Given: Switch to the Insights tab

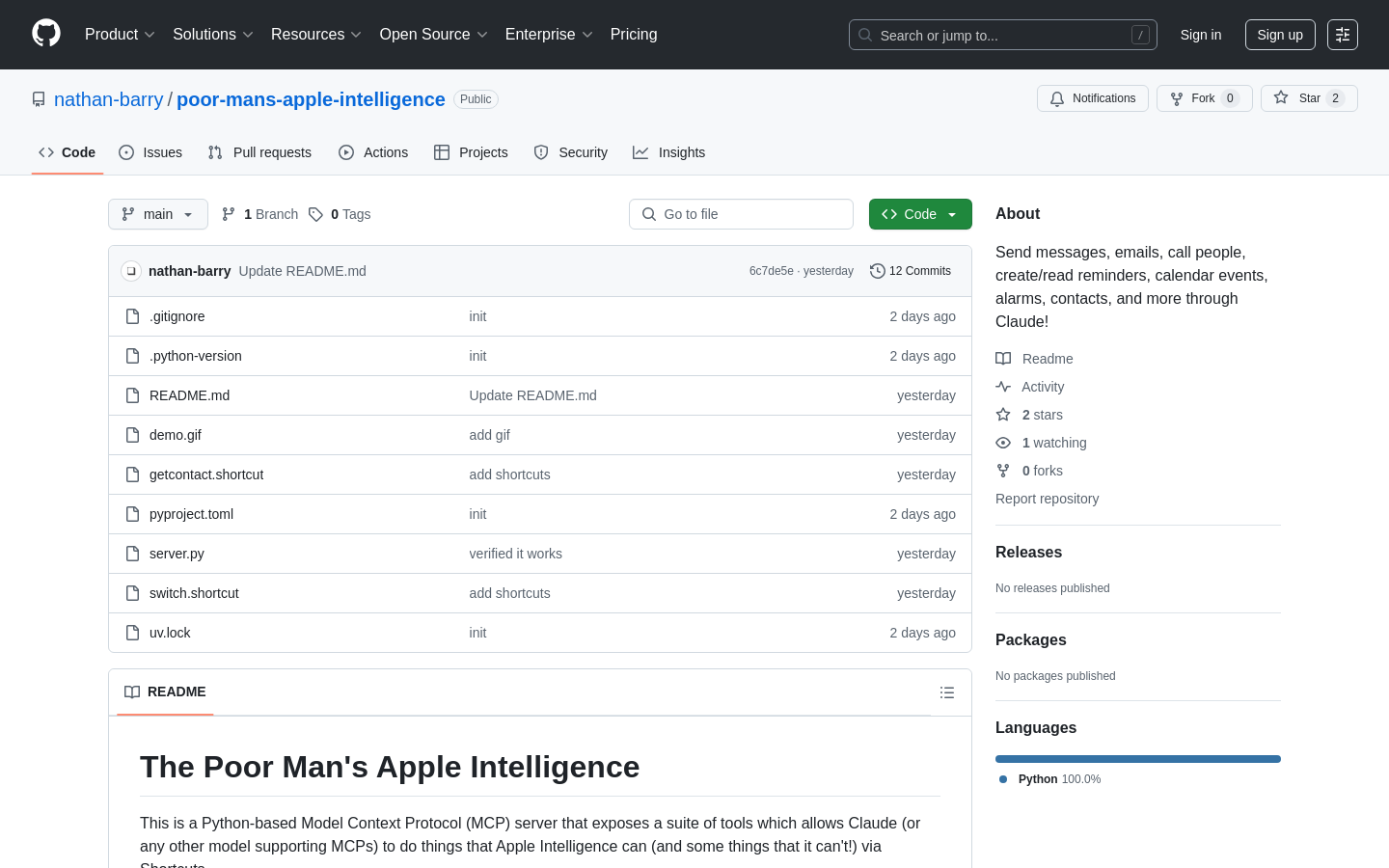Looking at the screenshot, I should (x=669, y=152).
